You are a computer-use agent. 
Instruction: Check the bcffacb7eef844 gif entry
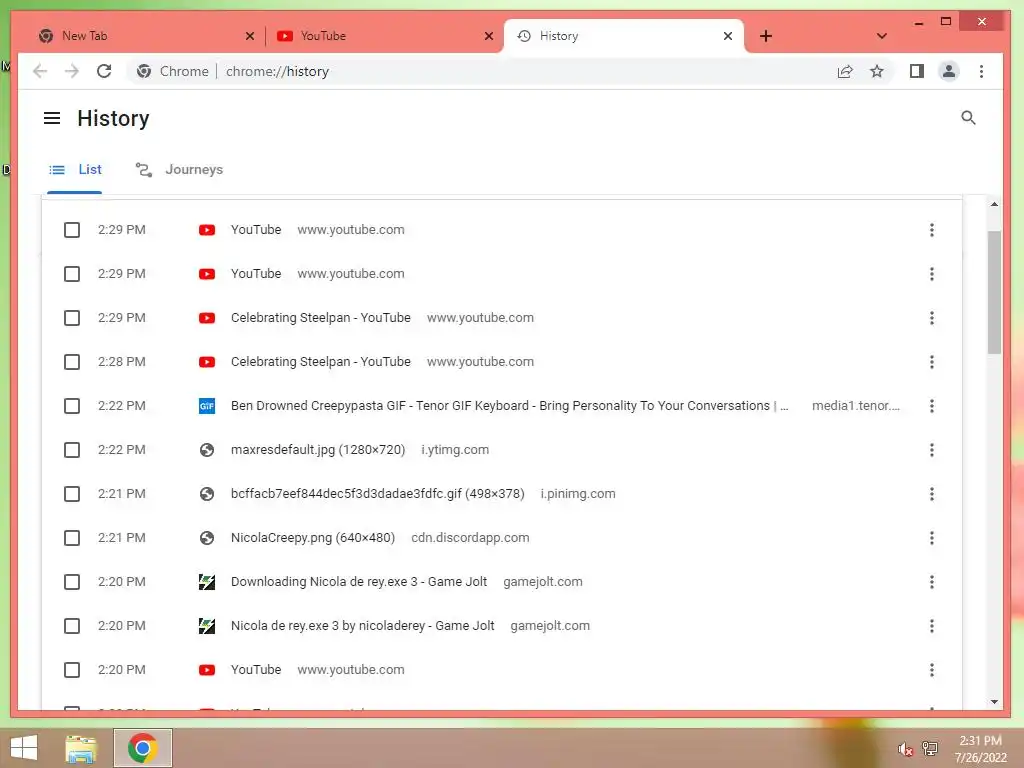tap(72, 494)
